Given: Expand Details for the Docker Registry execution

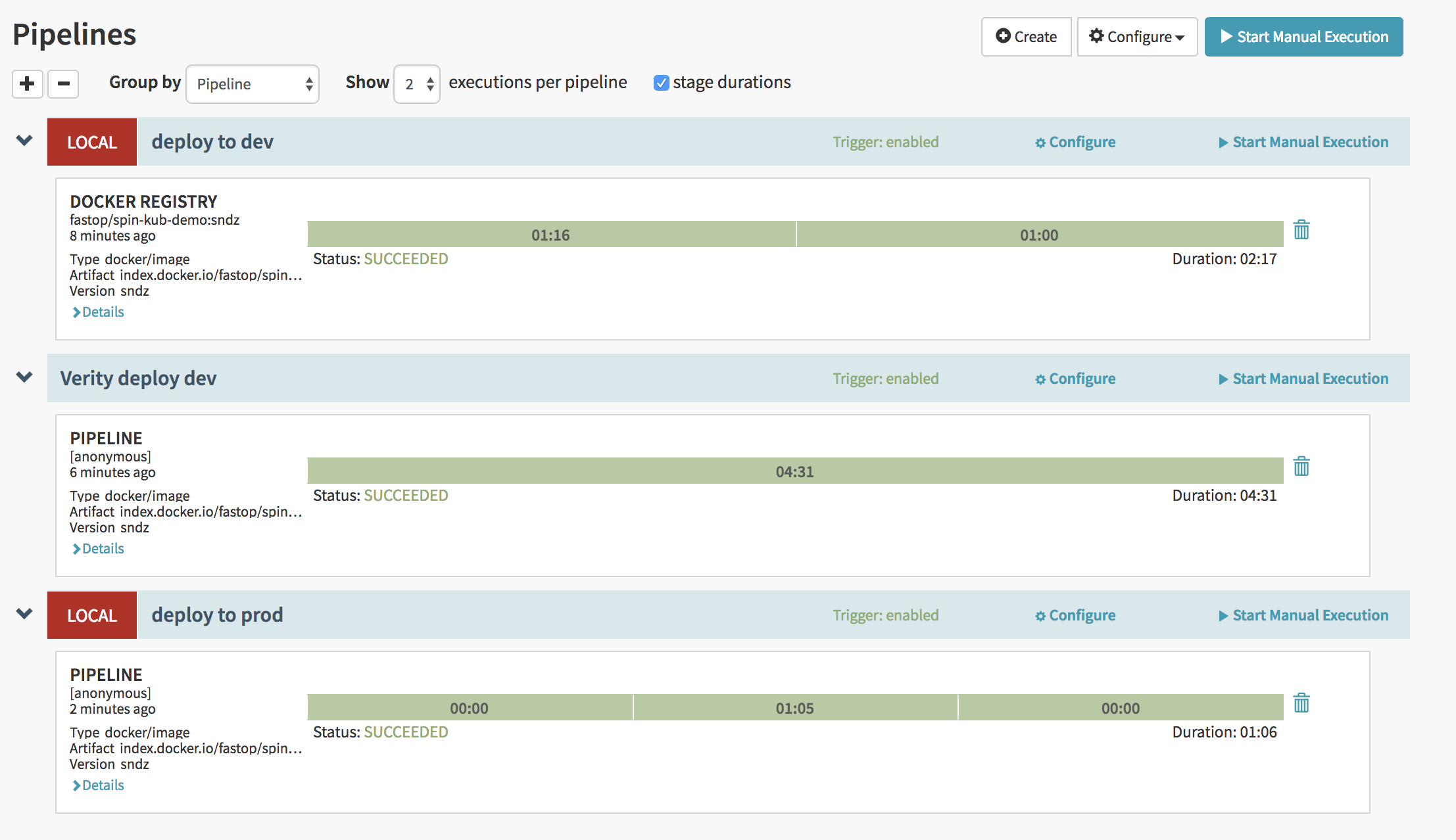Looking at the screenshot, I should tap(99, 312).
